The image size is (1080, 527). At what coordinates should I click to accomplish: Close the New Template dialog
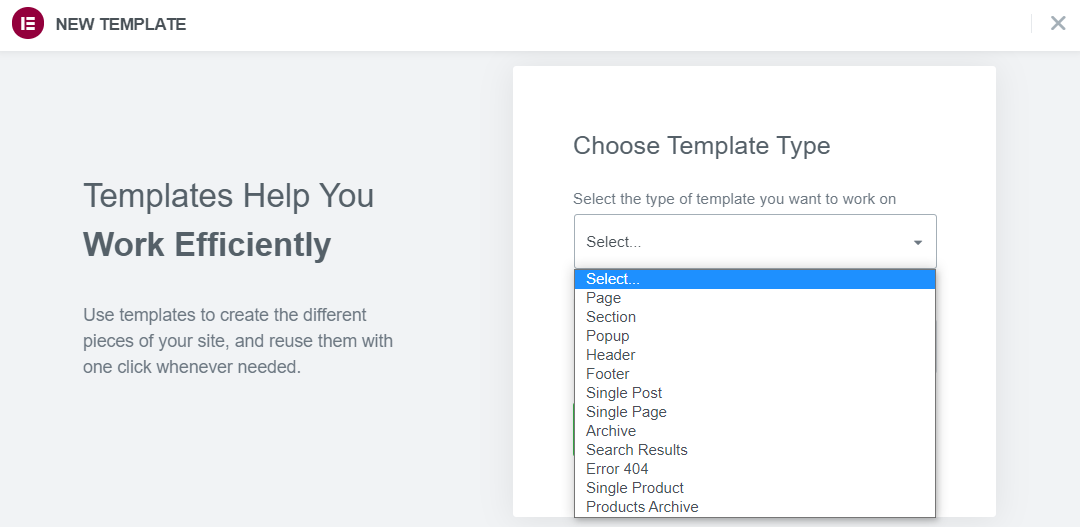click(1058, 23)
